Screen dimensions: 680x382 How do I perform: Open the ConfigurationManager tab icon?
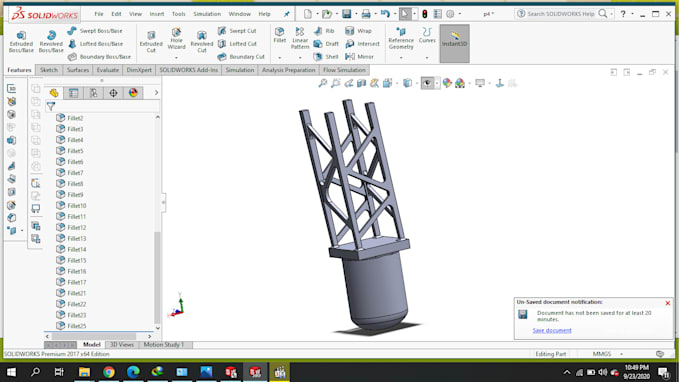[x=93, y=93]
